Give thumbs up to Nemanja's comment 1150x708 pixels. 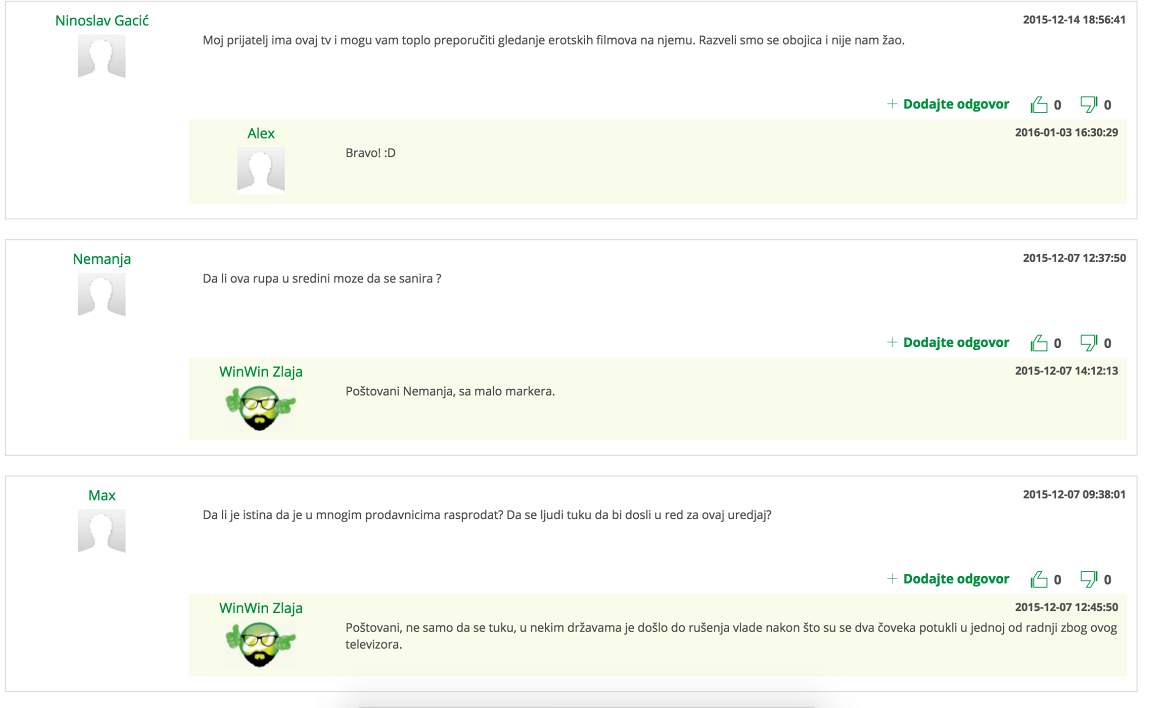[x=1039, y=343]
